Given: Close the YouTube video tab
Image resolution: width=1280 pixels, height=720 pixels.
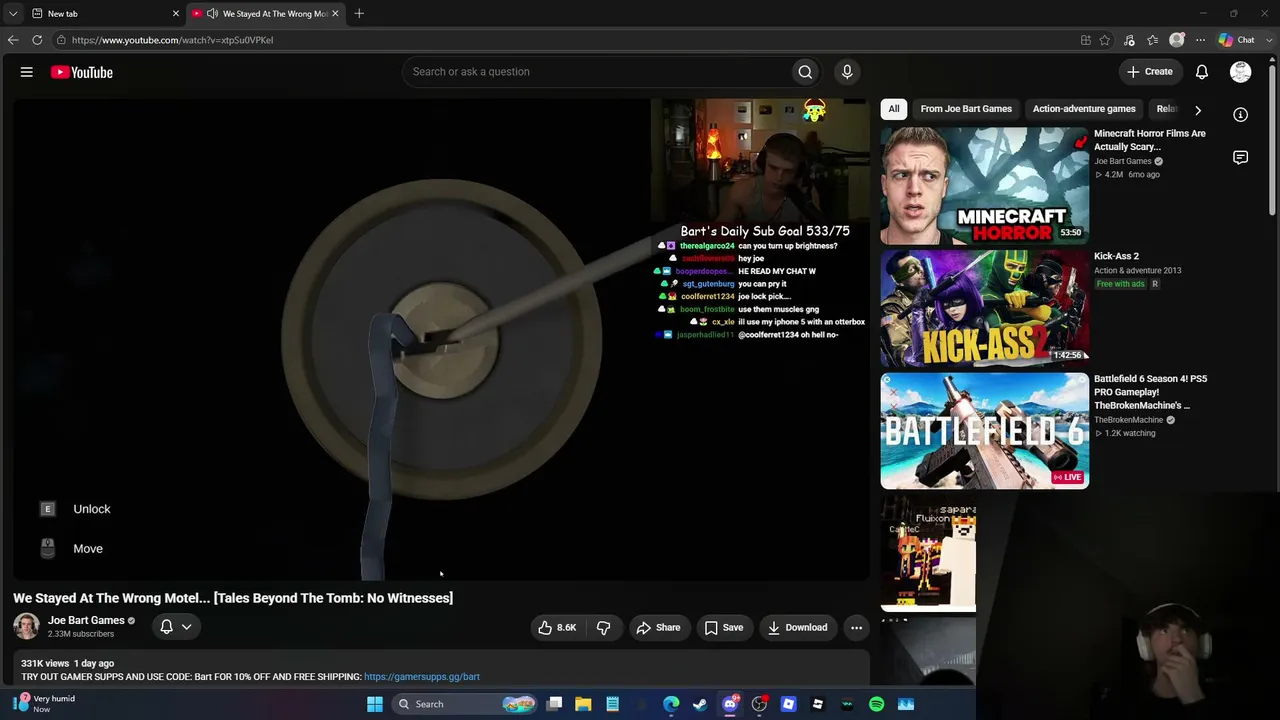Looking at the screenshot, I should 335,14.
